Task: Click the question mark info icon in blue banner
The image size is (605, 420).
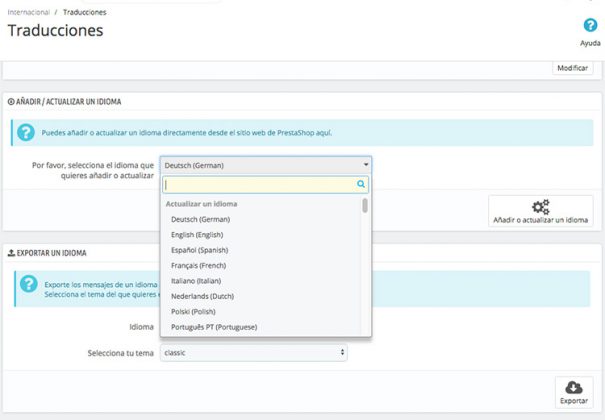Action: tap(27, 132)
